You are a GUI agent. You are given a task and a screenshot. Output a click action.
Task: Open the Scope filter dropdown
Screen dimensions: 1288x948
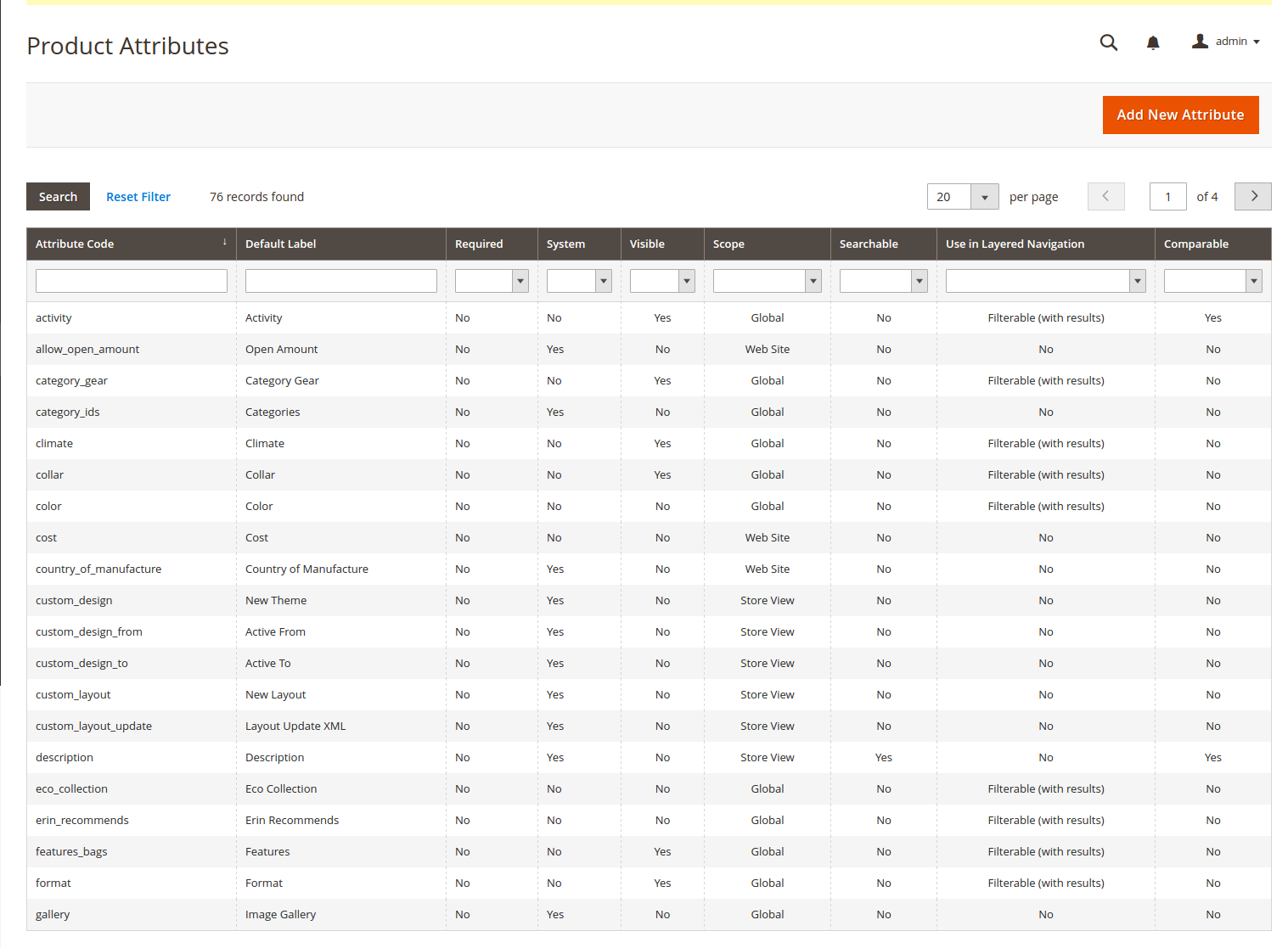coord(768,281)
